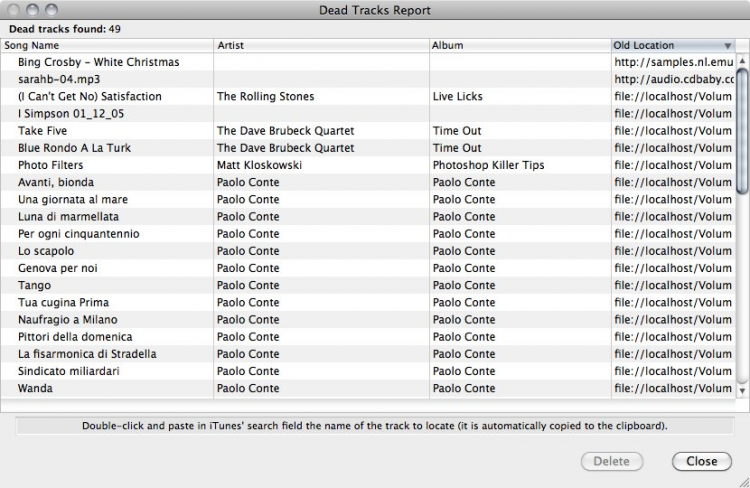Click the Album column header
Screen dimensions: 750x488
pos(519,45)
